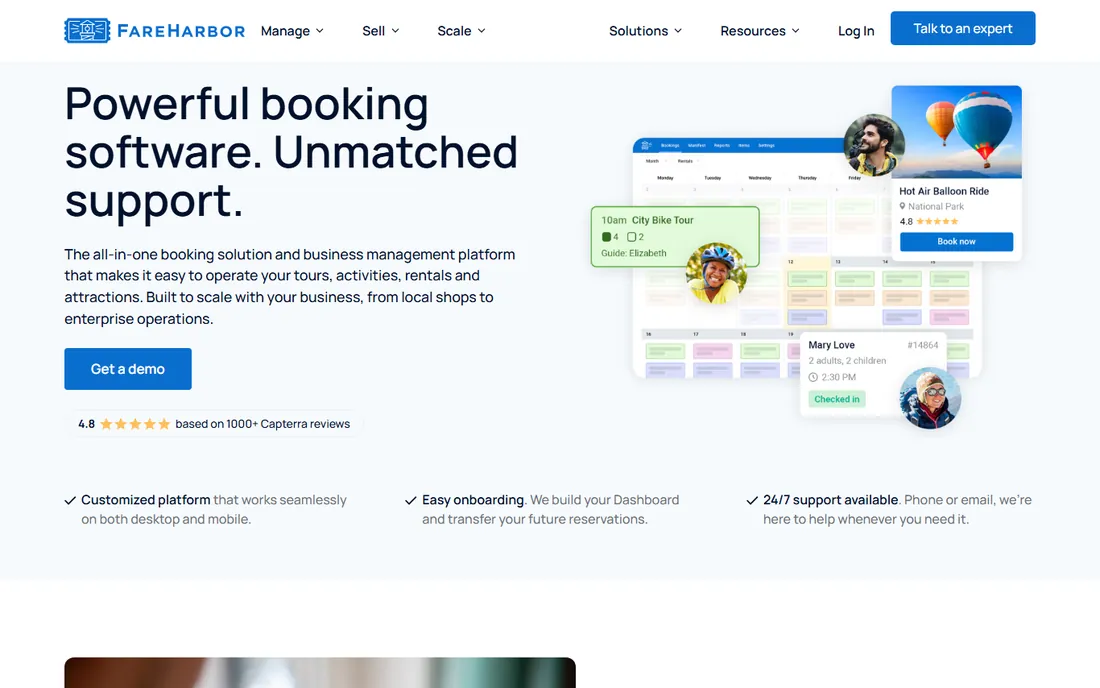The height and width of the screenshot is (688, 1100).
Task: Click the Customized platform bold text
Action: point(146,500)
